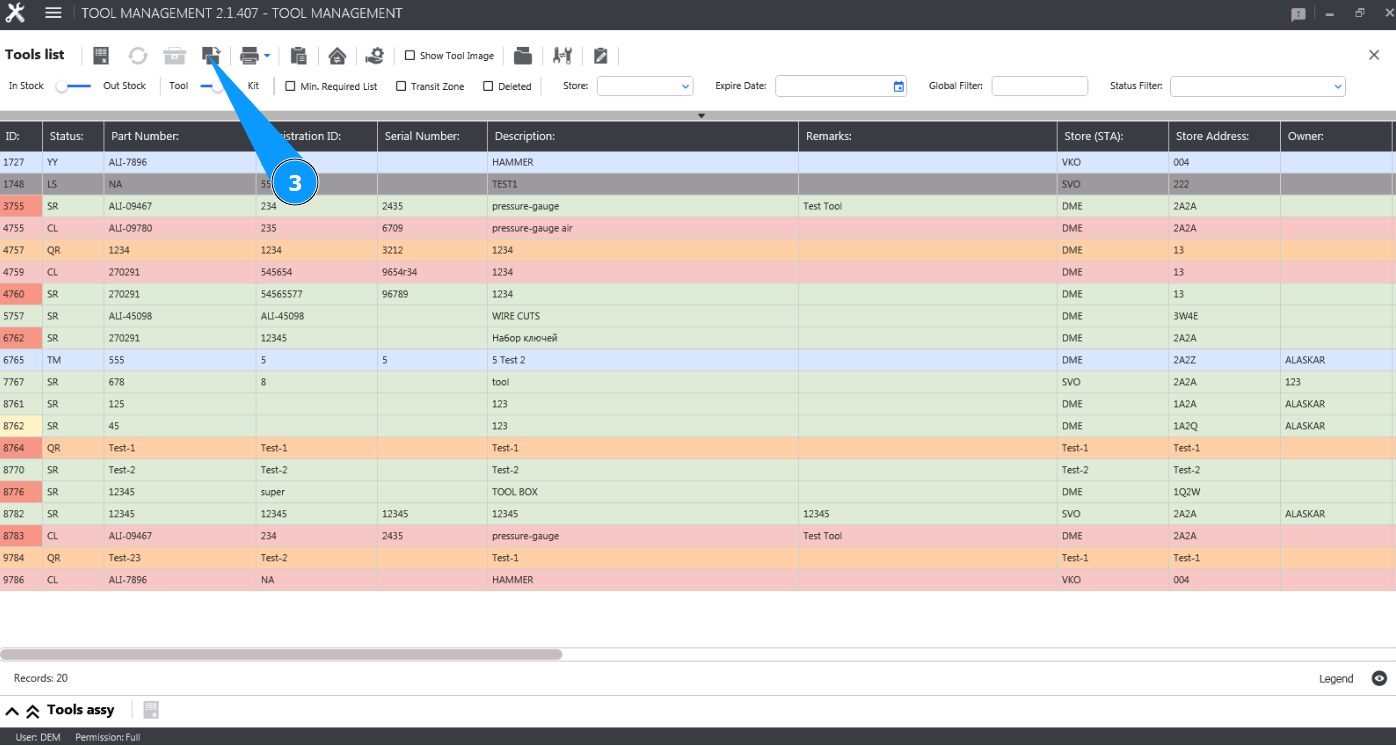Image resolution: width=1396 pixels, height=746 pixels.
Task: Click into the Global Filter field
Action: [1039, 86]
